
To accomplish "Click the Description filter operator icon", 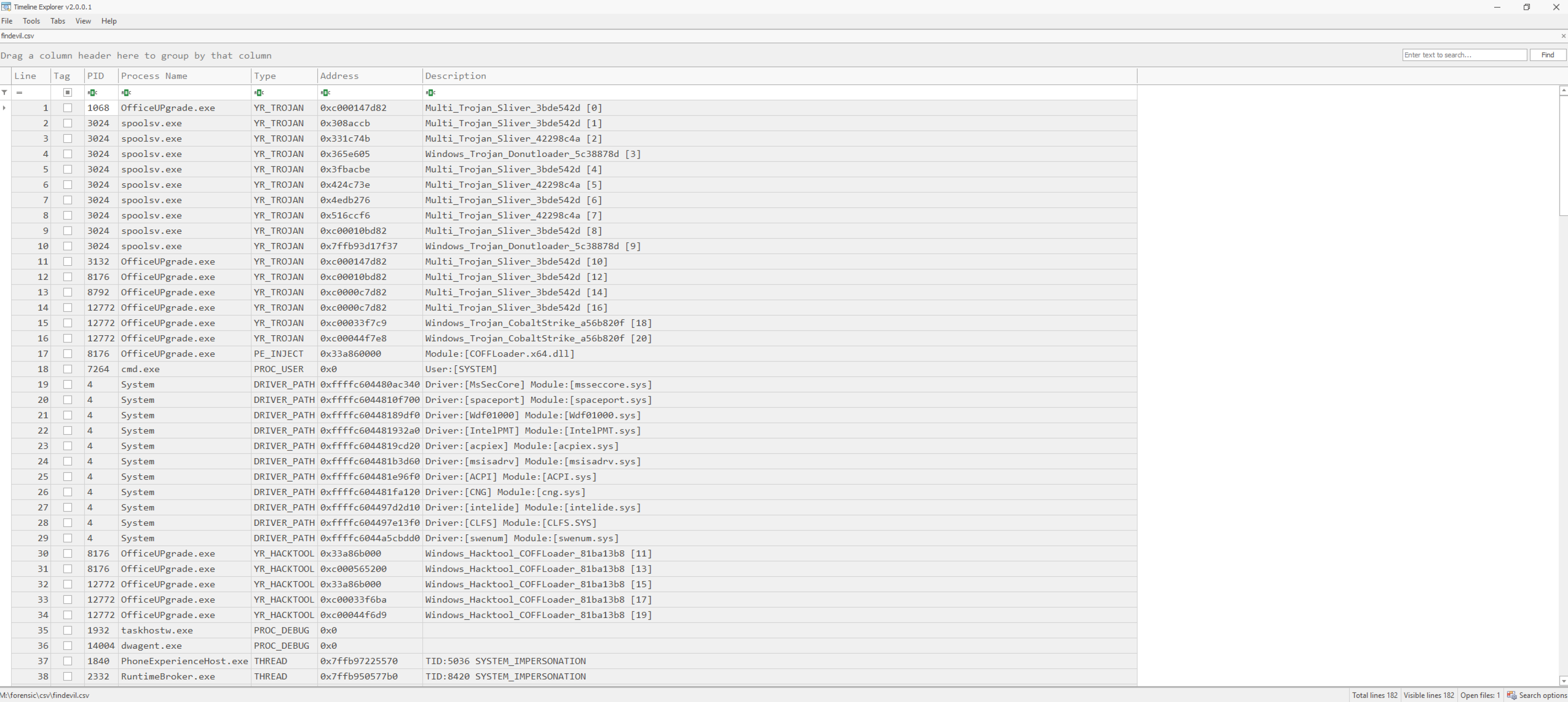I will coord(430,93).
